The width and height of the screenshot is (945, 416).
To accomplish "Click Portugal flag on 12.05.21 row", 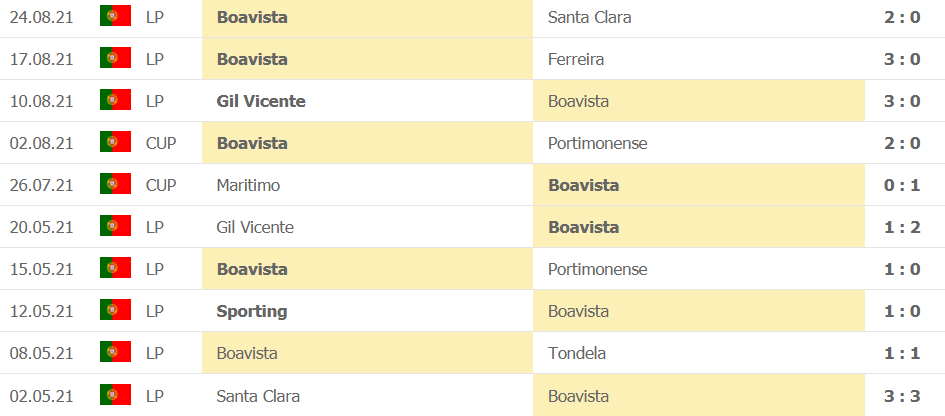I will [116, 310].
